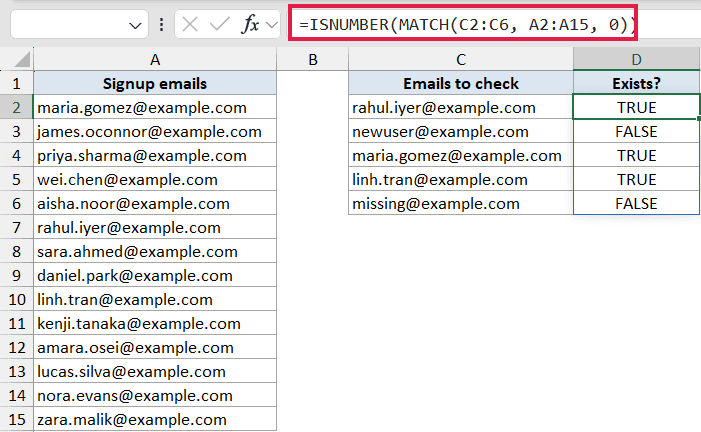The height and width of the screenshot is (432, 701).
Task: Select row 12 header
Action: point(17,347)
